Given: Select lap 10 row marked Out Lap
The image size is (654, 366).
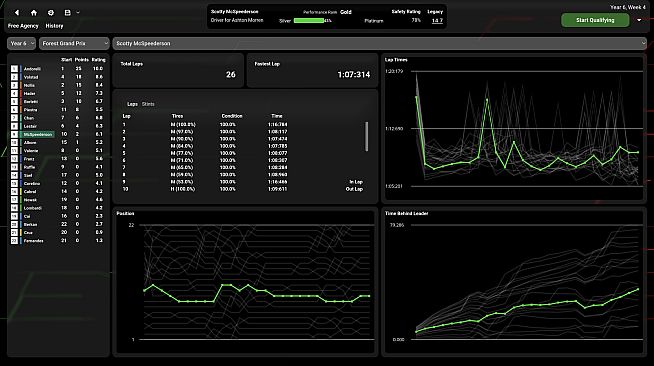Looking at the screenshot, I should [x=242, y=189].
